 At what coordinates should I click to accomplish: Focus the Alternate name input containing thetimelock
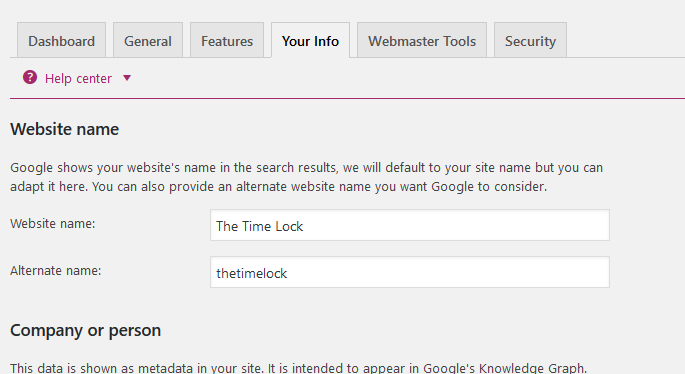point(410,272)
